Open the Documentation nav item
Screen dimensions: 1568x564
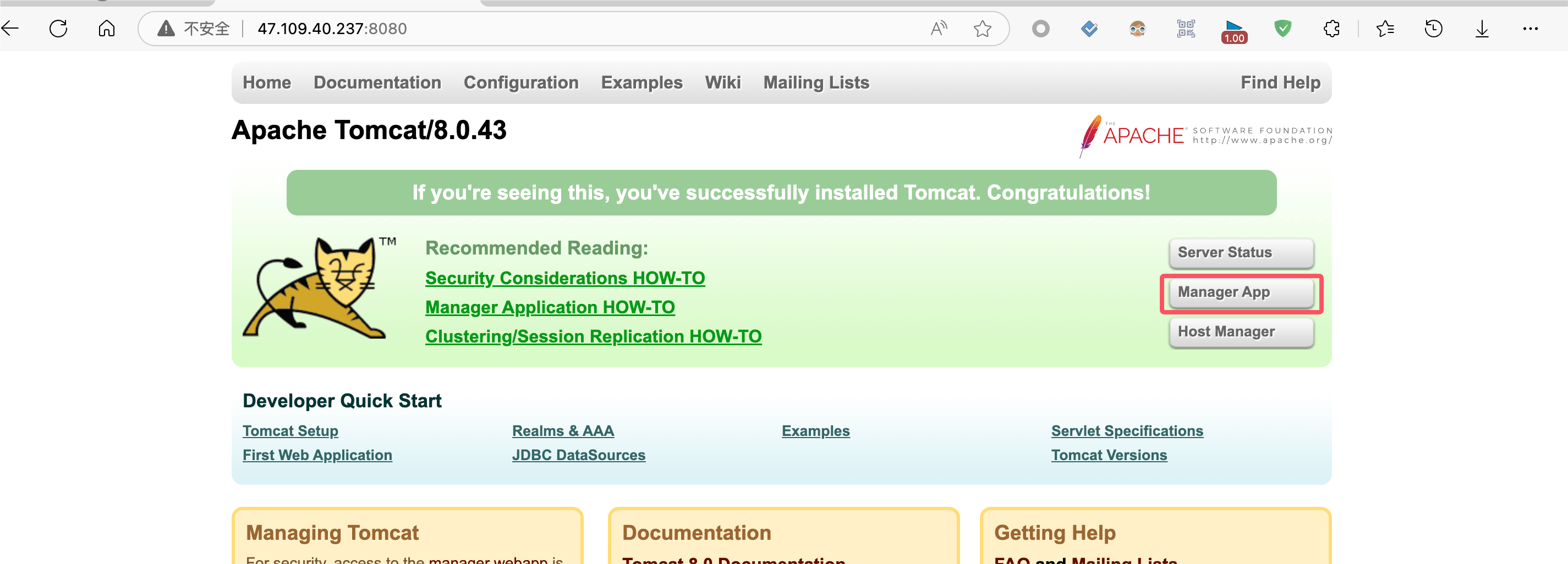[x=377, y=82]
